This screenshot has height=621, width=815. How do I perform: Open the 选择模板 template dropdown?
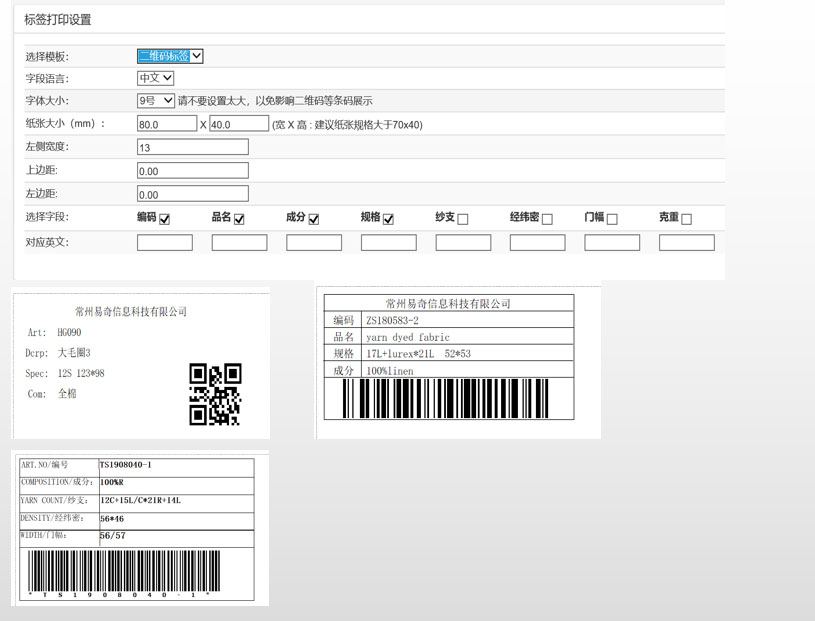[x=170, y=56]
